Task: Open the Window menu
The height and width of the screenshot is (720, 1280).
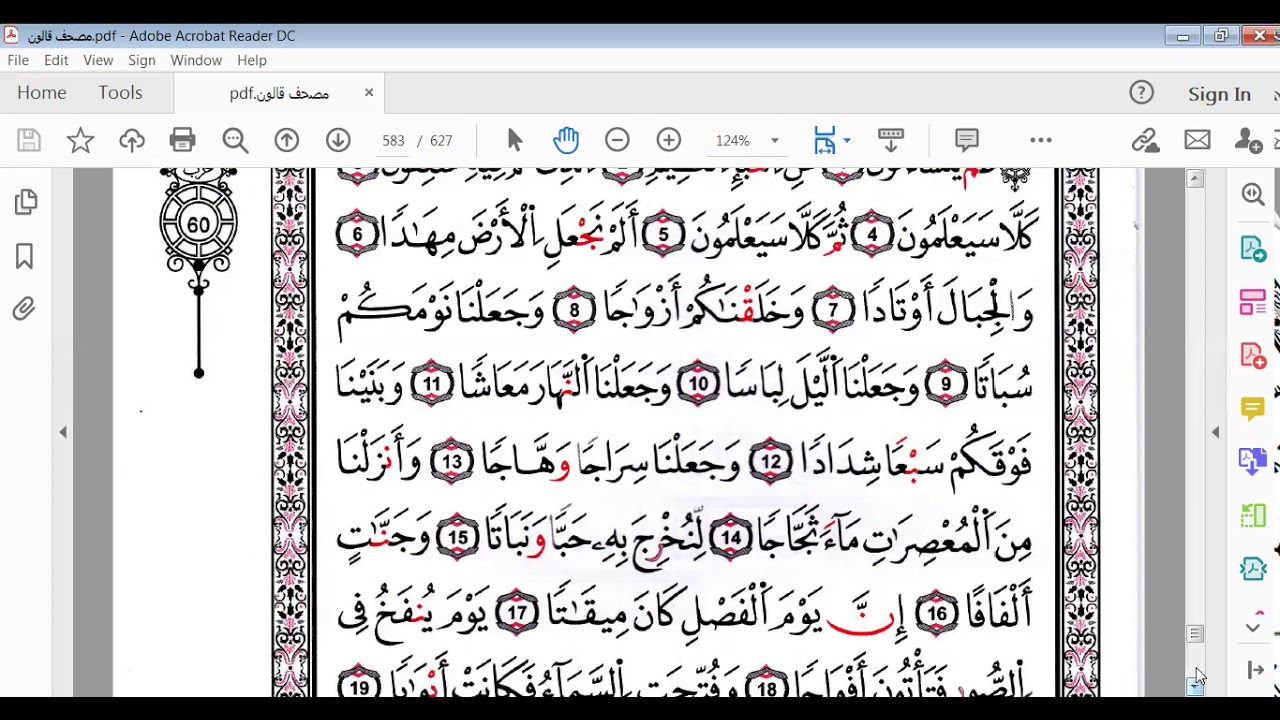Action: point(196,60)
